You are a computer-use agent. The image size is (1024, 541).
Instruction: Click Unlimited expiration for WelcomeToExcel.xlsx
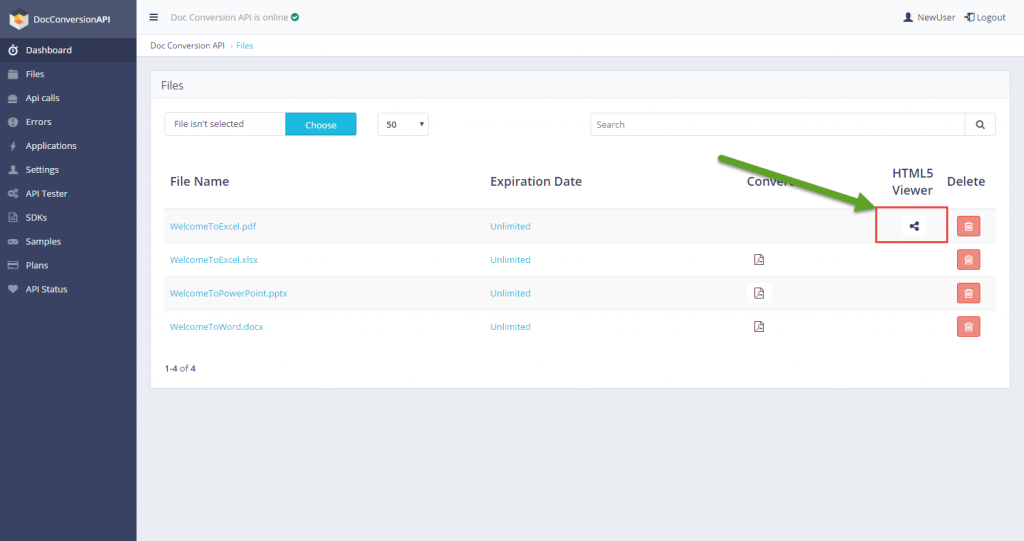click(510, 259)
